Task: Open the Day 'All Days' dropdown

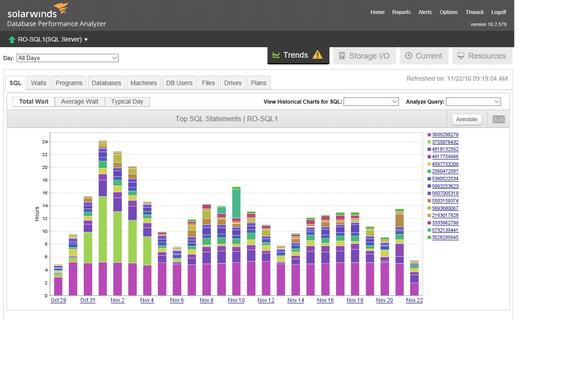Action: [x=68, y=58]
